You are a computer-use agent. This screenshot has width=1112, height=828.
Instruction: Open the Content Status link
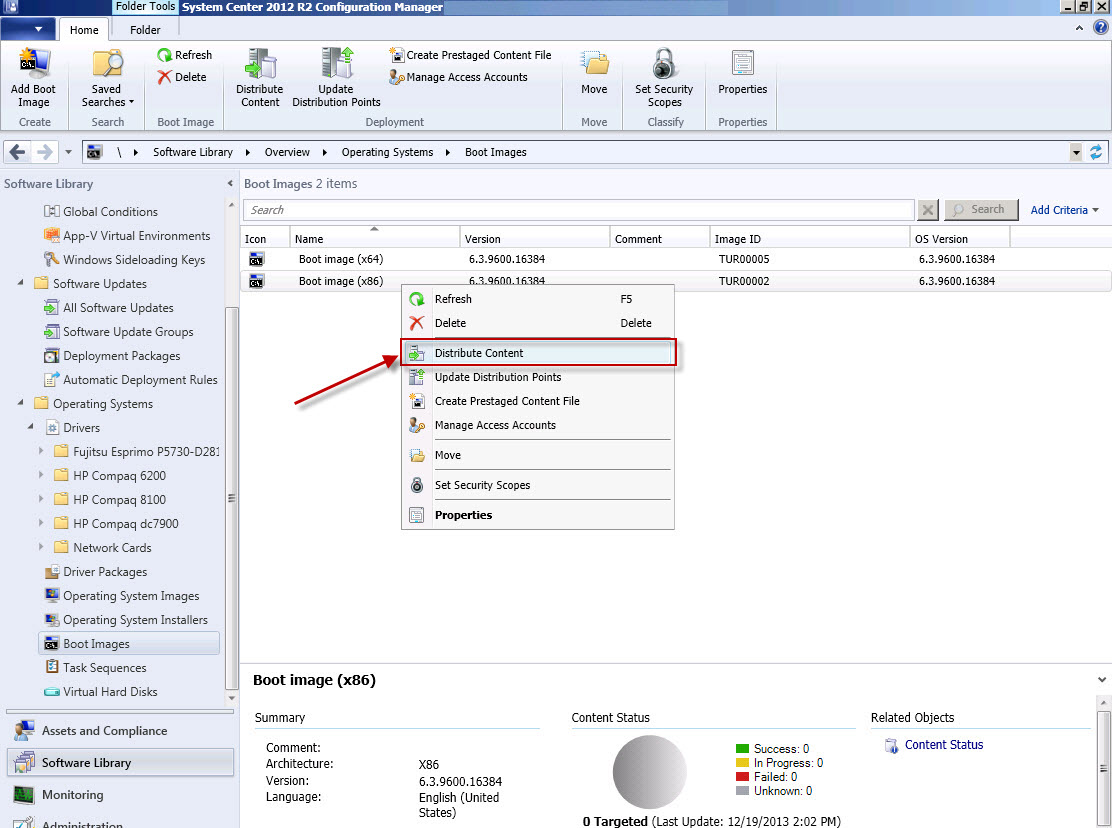click(943, 745)
